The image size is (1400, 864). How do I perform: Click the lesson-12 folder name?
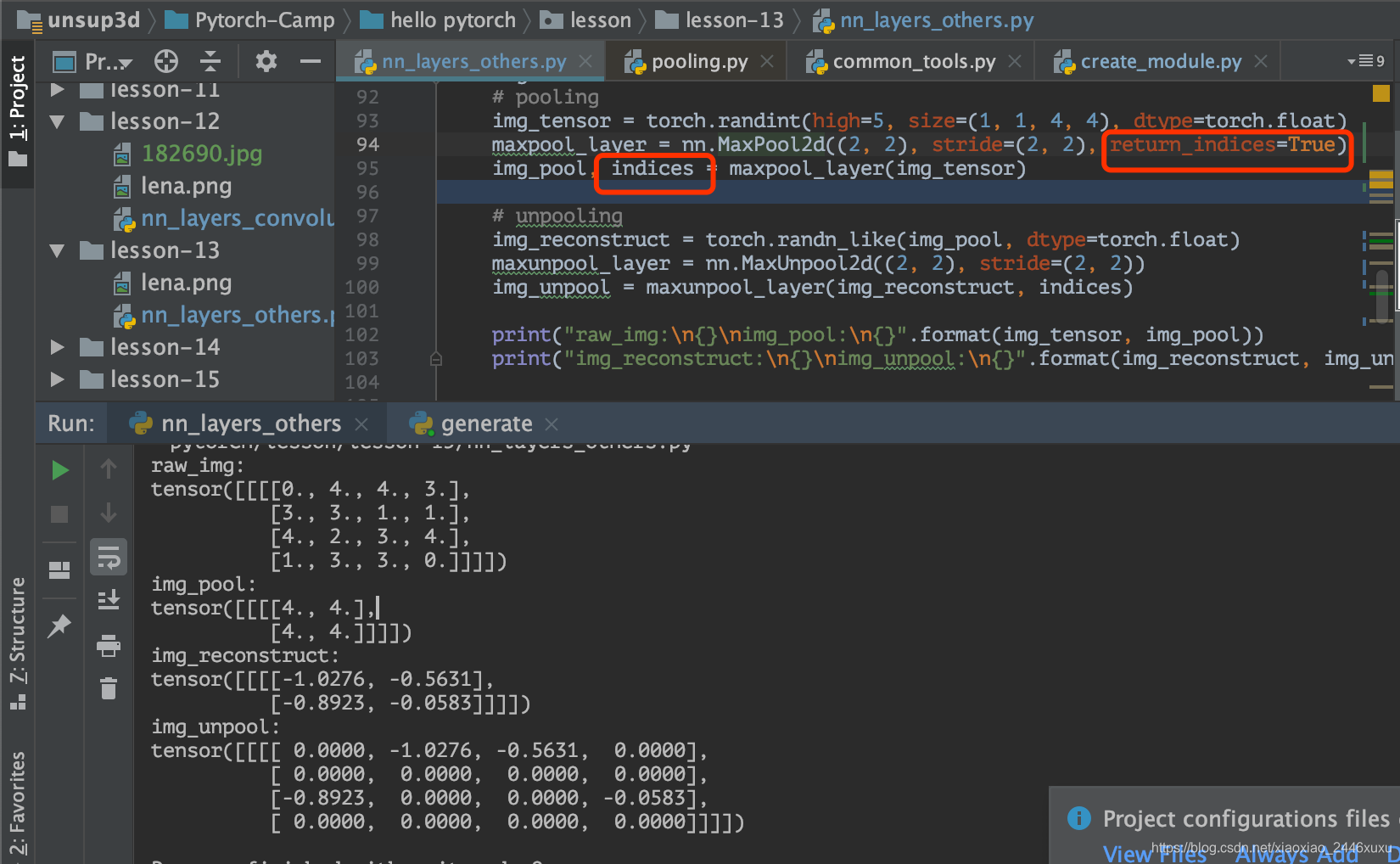[165, 121]
